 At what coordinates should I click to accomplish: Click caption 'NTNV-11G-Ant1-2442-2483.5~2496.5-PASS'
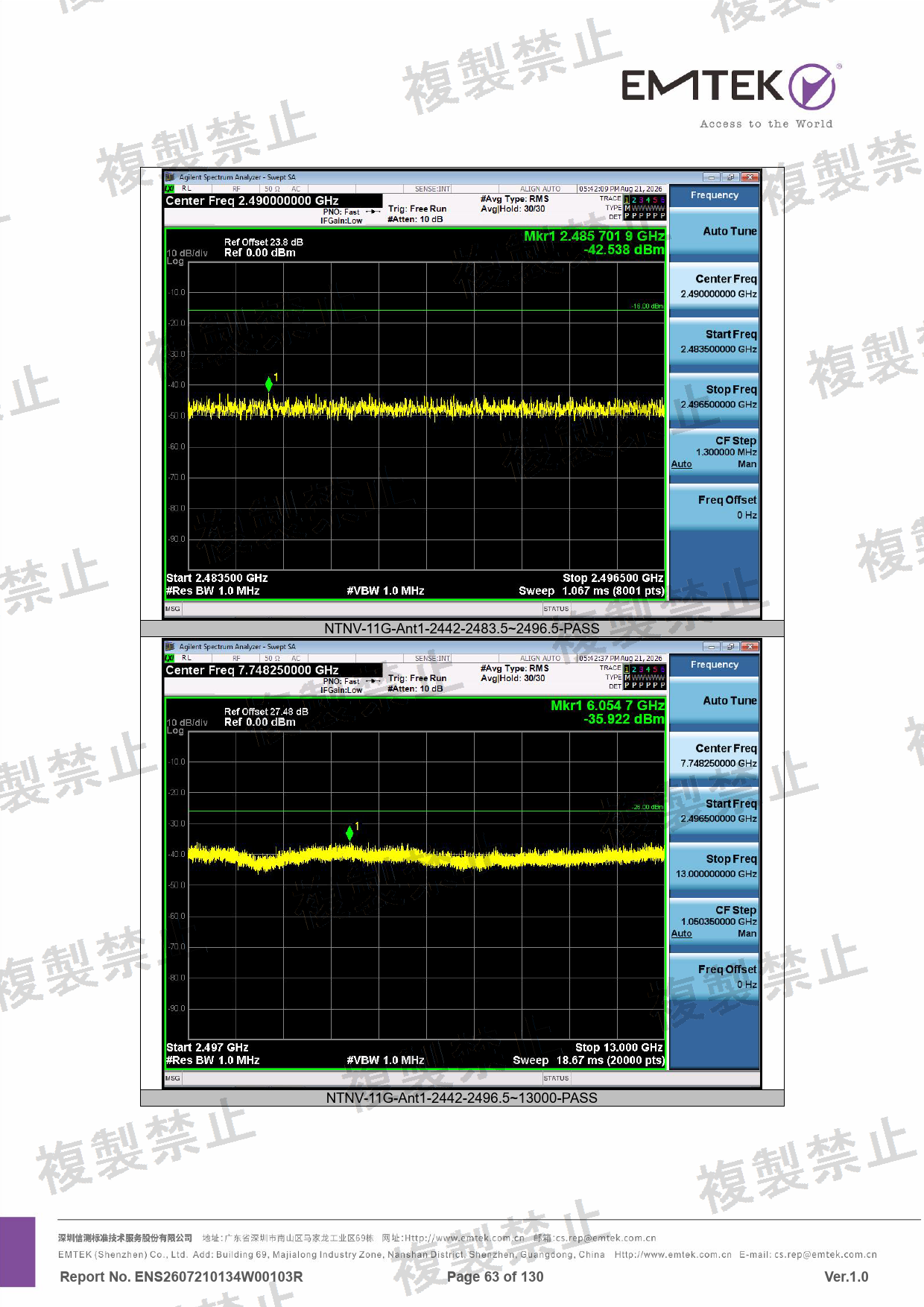(x=462, y=629)
